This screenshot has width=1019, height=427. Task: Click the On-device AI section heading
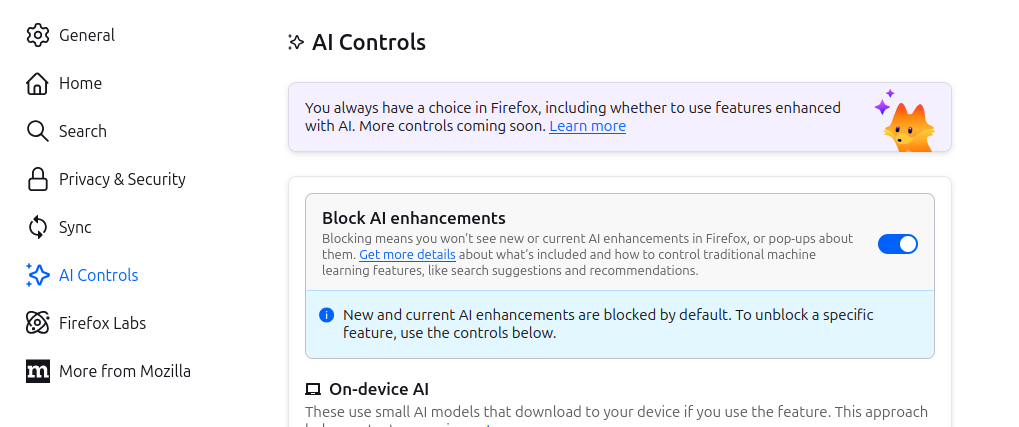[378, 389]
